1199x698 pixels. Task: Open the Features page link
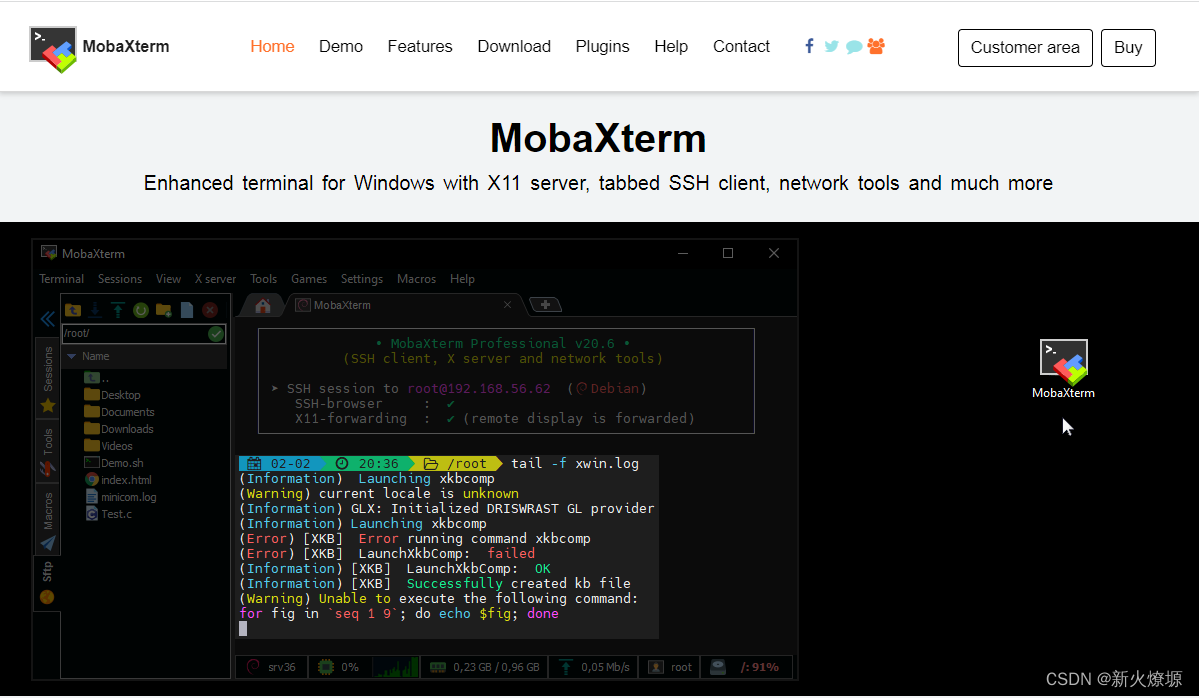pos(420,47)
